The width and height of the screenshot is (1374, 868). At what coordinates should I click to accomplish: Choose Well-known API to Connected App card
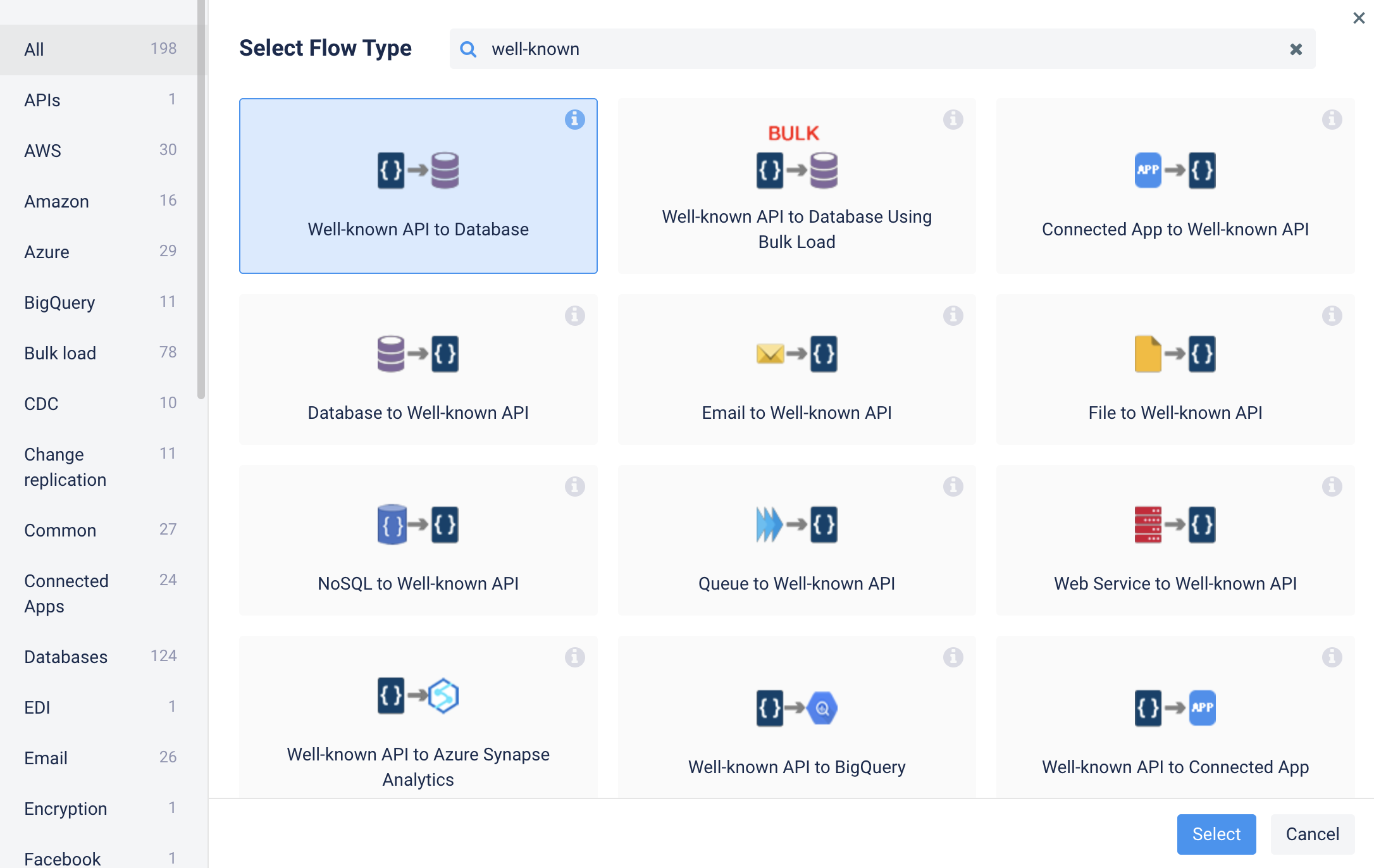tap(1175, 717)
